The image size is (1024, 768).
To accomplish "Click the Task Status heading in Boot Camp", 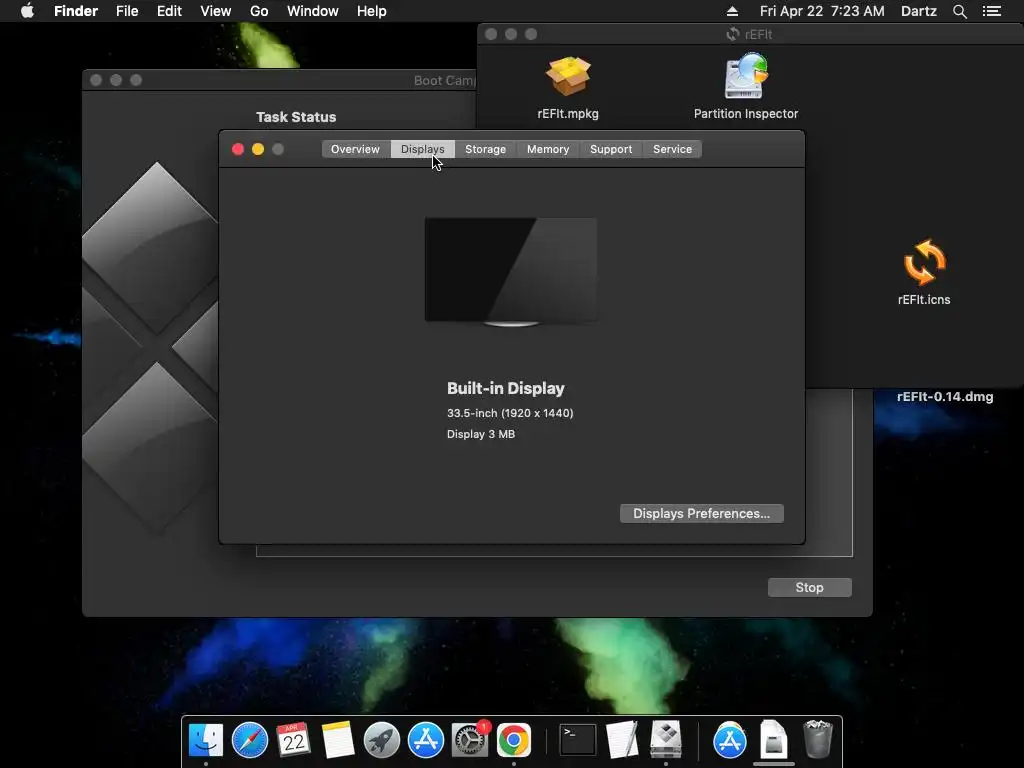I will click(296, 117).
